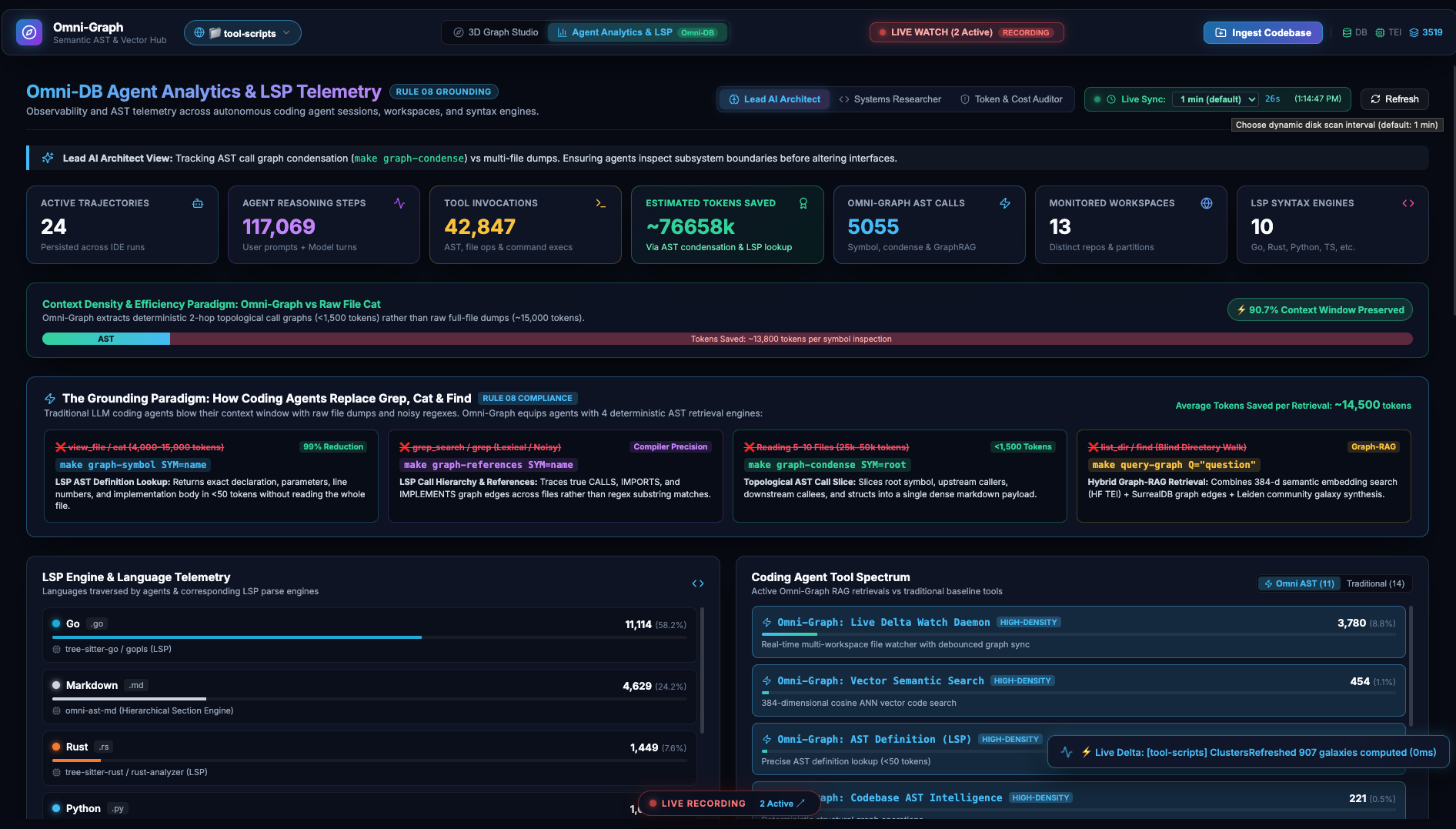Click the TEI status icon in header

click(x=1380, y=32)
